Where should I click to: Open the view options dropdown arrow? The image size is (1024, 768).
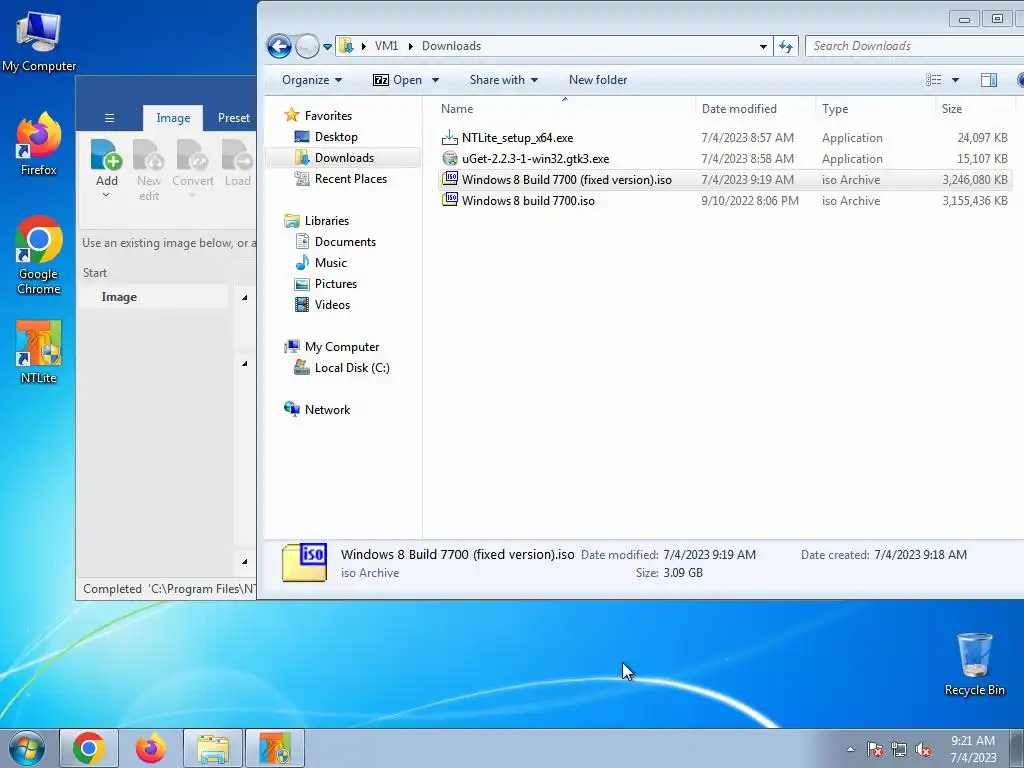pos(955,80)
